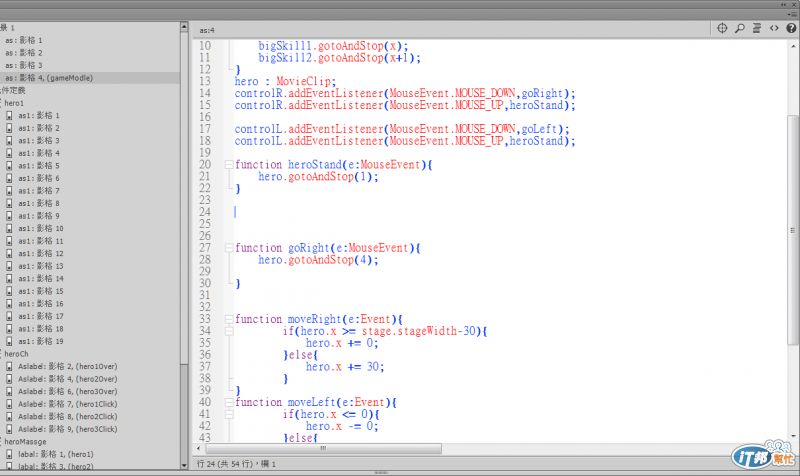Select as1: 影格 16 script
Viewport: 800px width, 476px height.
41,304
